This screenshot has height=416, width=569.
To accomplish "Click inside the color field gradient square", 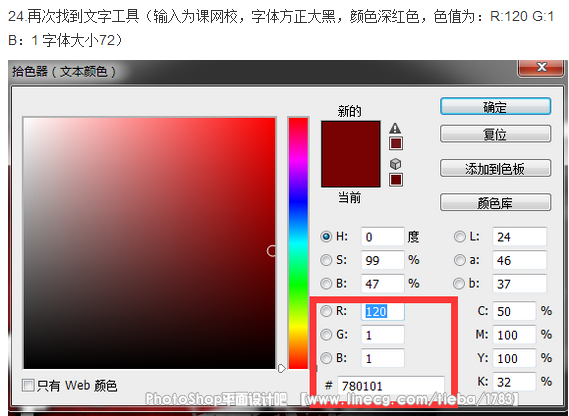I will click(150, 243).
